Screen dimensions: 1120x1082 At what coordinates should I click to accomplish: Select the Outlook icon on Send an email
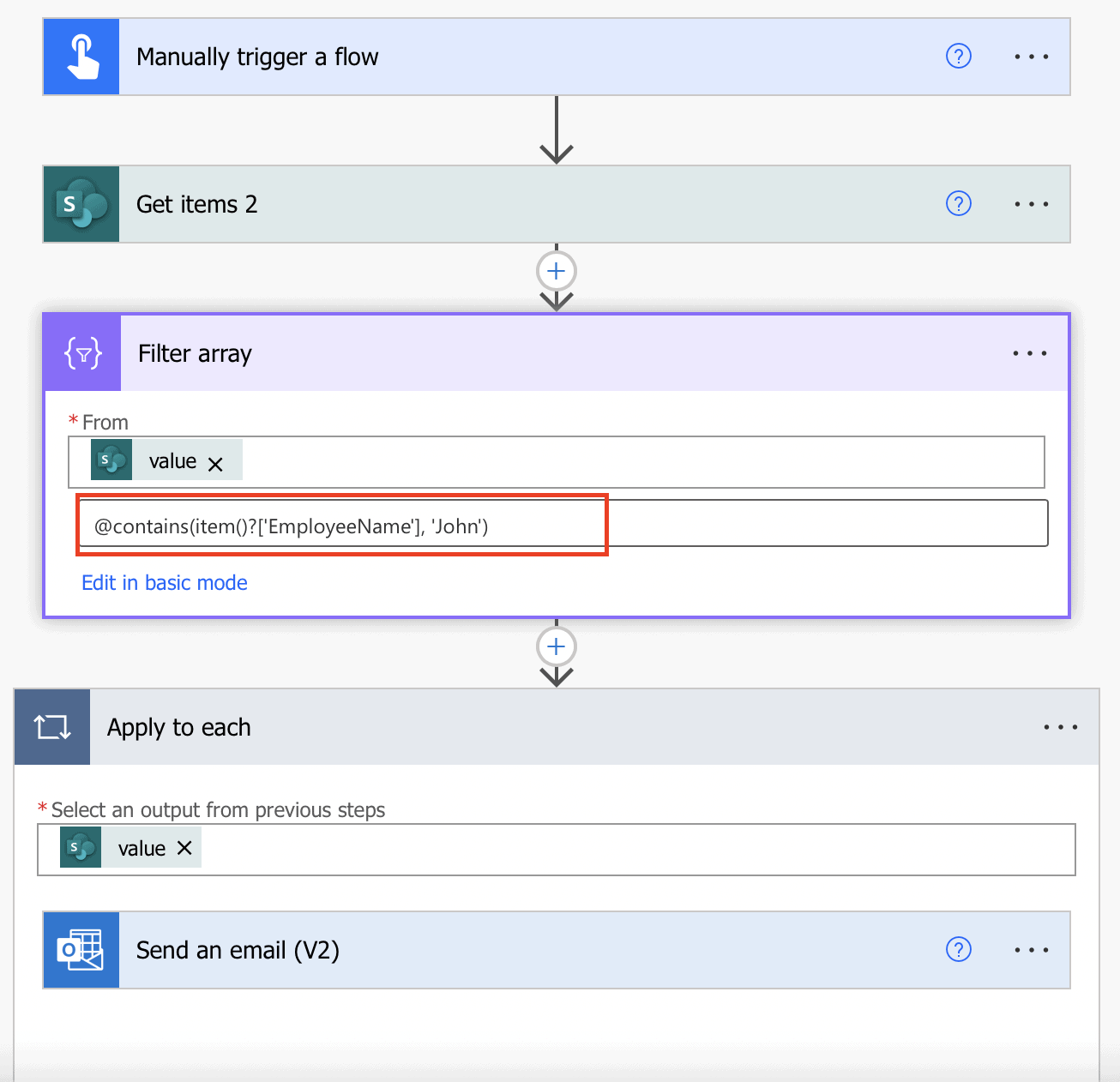pyautogui.click(x=81, y=949)
